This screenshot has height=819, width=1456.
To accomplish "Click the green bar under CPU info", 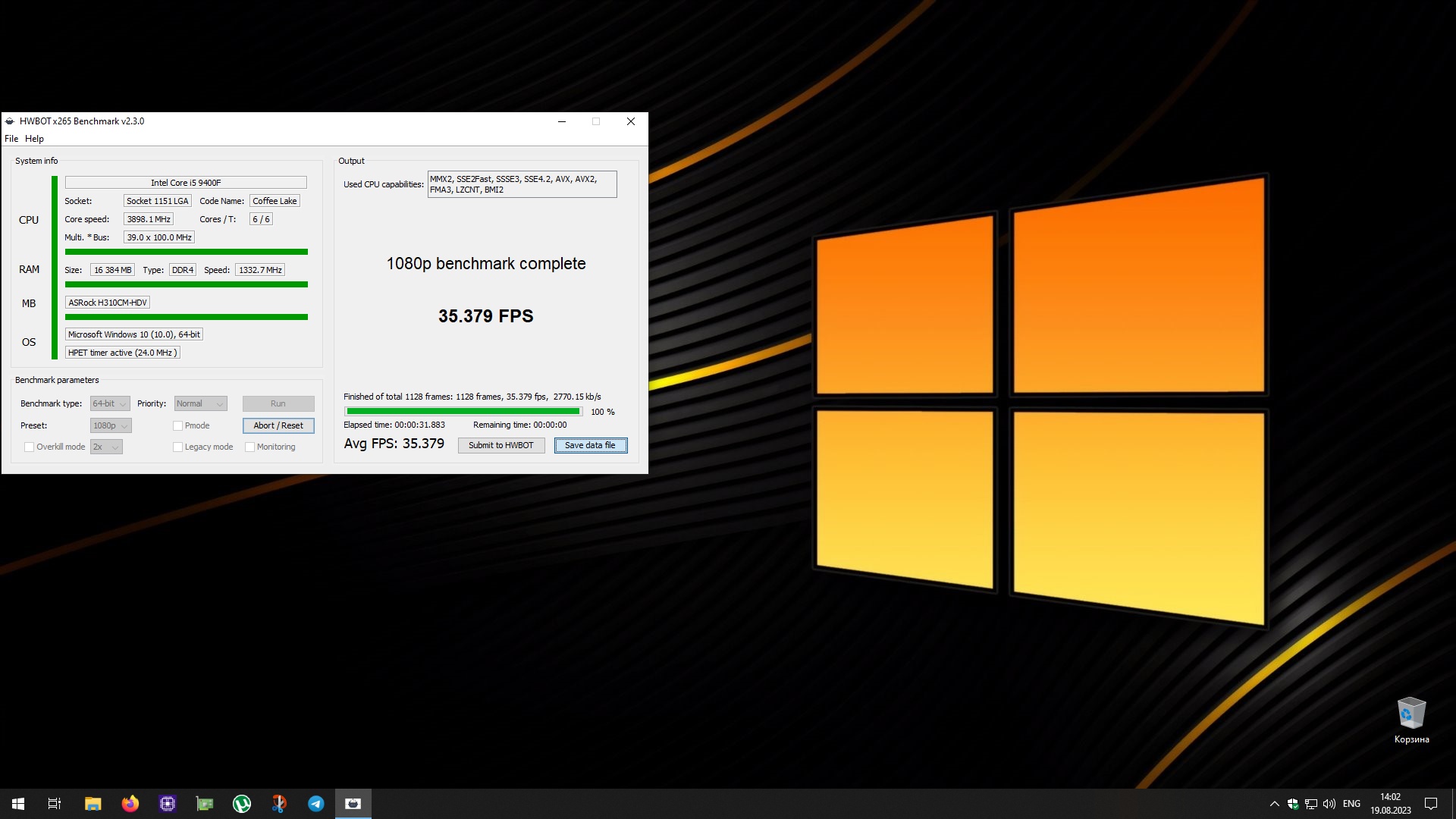I will point(187,252).
